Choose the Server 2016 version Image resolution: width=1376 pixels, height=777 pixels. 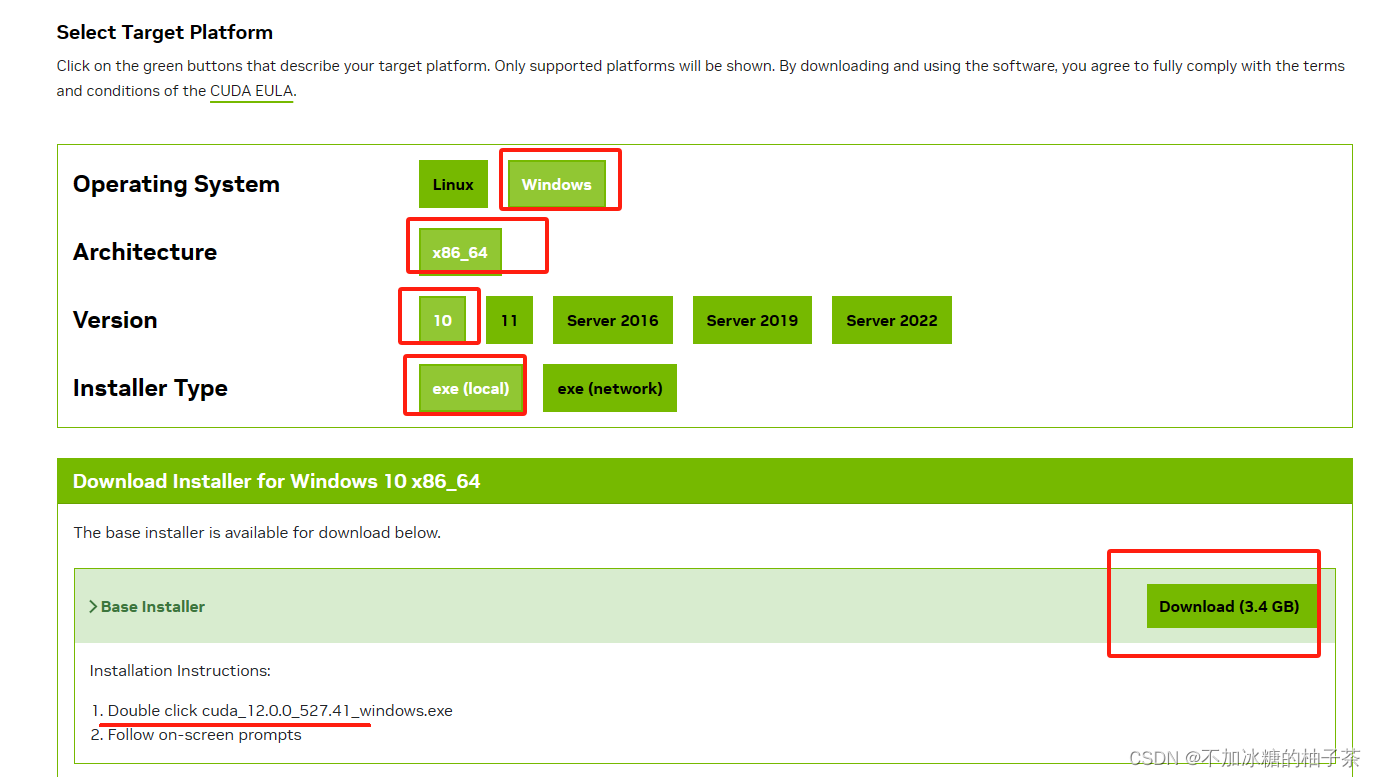click(613, 320)
